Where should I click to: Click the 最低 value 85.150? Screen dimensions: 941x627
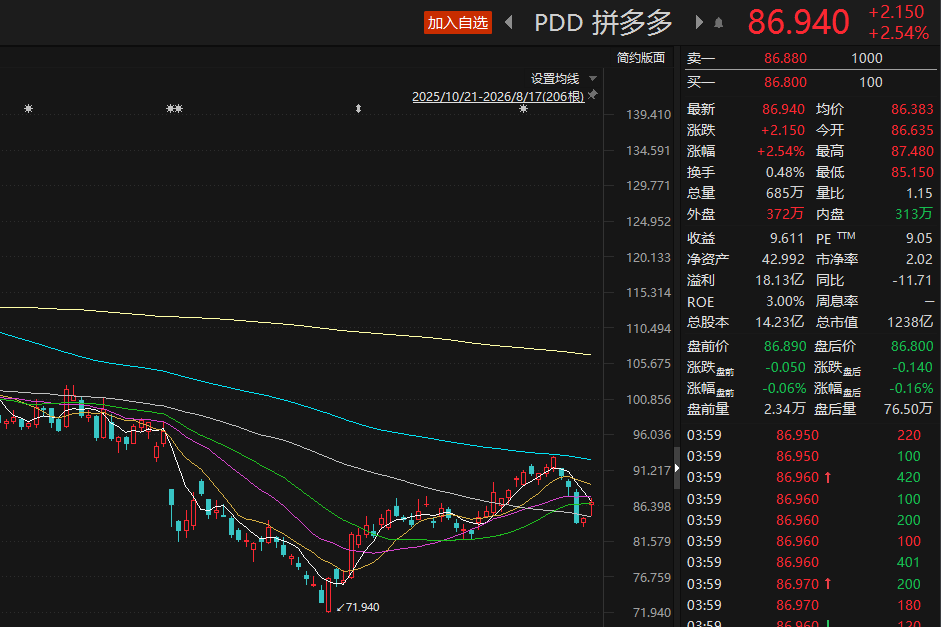912,172
